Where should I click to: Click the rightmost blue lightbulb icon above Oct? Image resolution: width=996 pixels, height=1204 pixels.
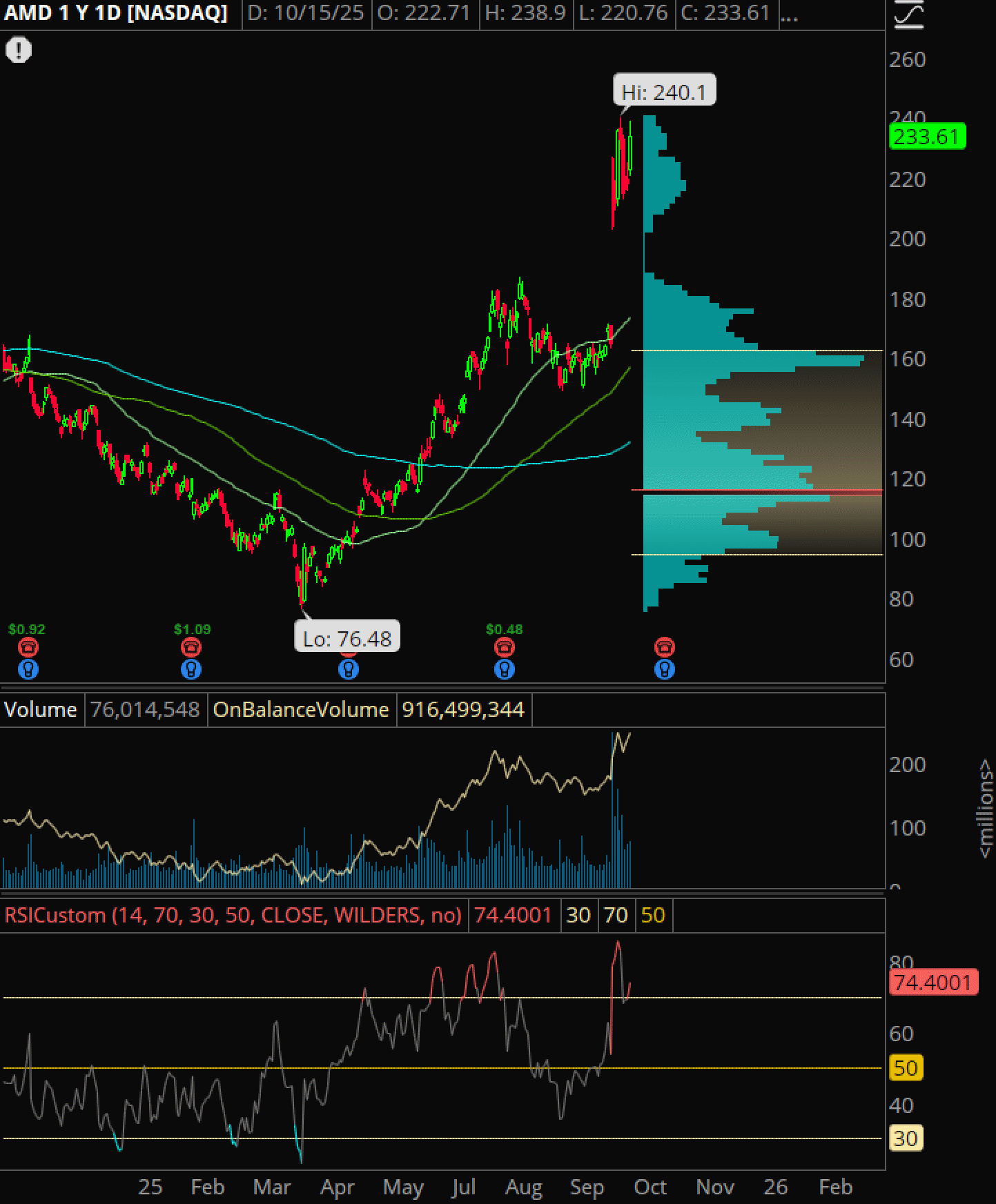(x=664, y=669)
